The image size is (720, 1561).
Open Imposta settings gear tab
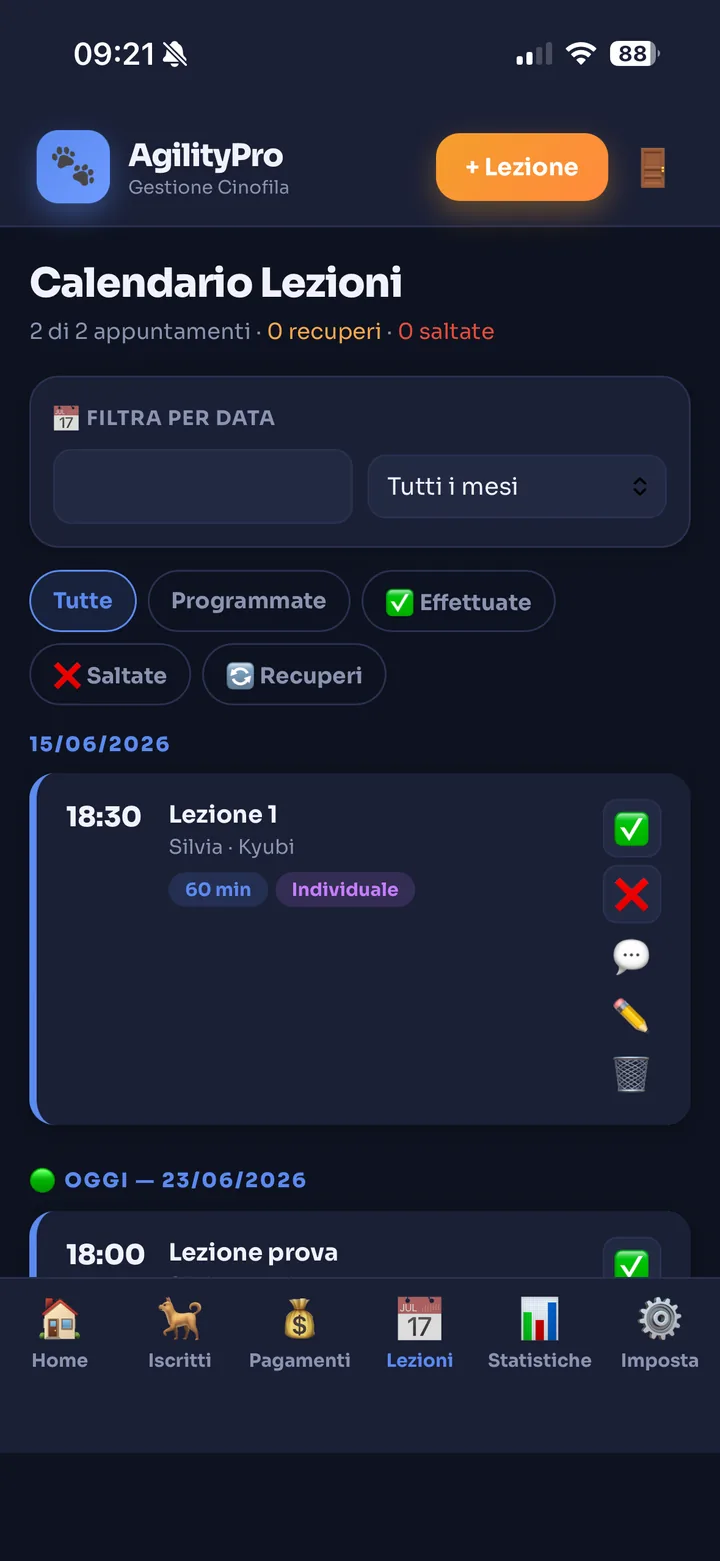pos(660,1334)
